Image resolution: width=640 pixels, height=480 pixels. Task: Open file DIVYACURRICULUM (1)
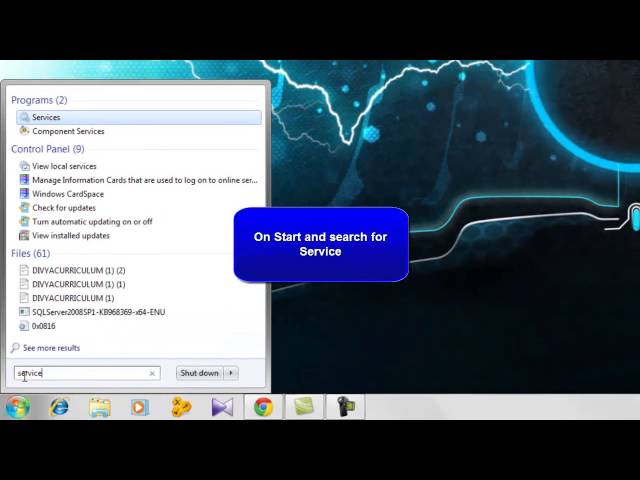click(x=73, y=298)
